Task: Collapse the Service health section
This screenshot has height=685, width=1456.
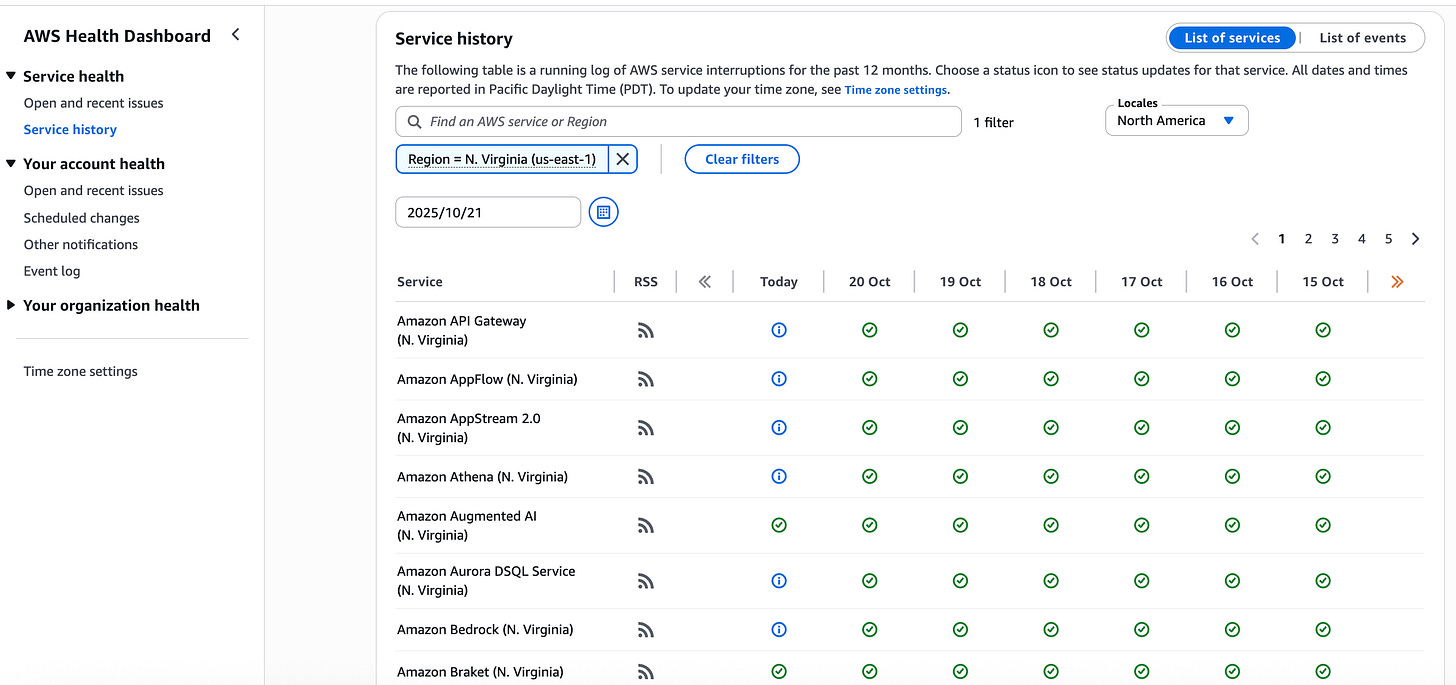Action: [x=11, y=76]
